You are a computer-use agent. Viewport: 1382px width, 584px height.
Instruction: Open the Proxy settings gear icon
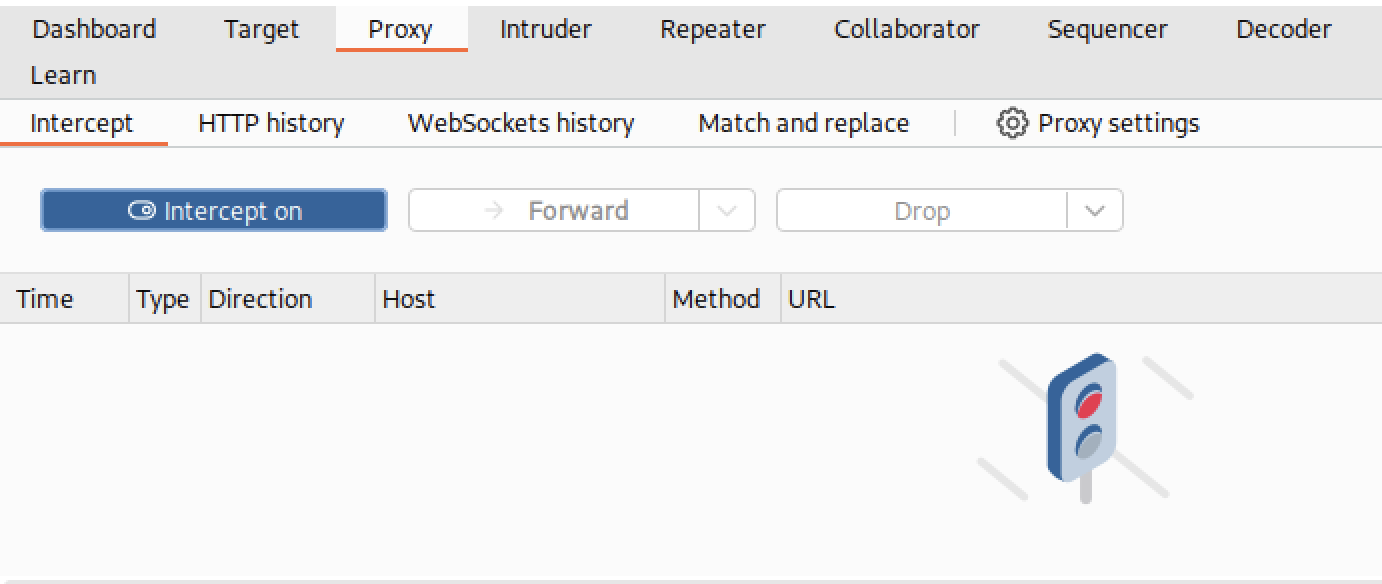tap(1012, 124)
